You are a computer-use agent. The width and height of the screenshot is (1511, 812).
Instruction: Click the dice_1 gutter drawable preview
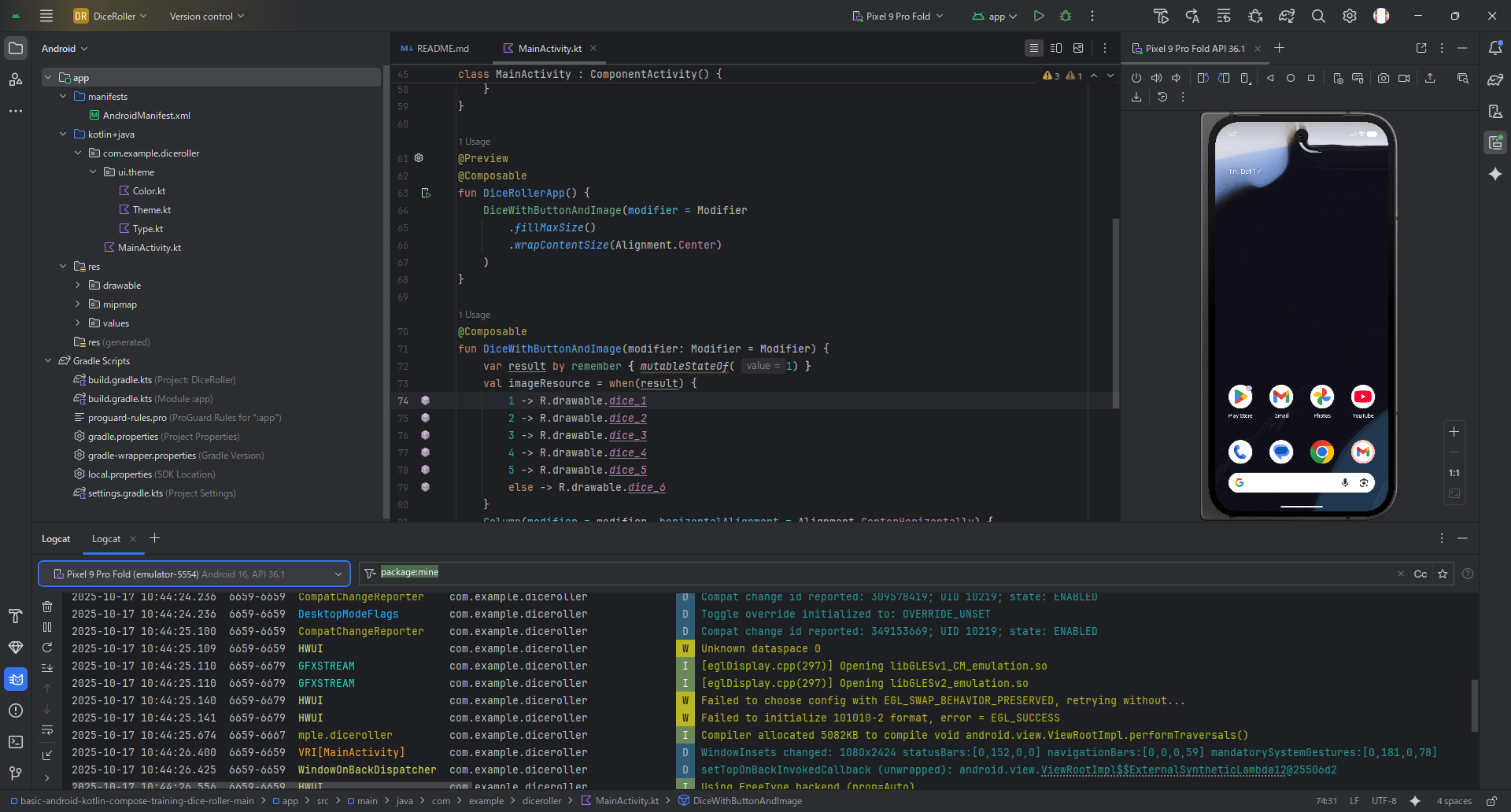point(425,400)
